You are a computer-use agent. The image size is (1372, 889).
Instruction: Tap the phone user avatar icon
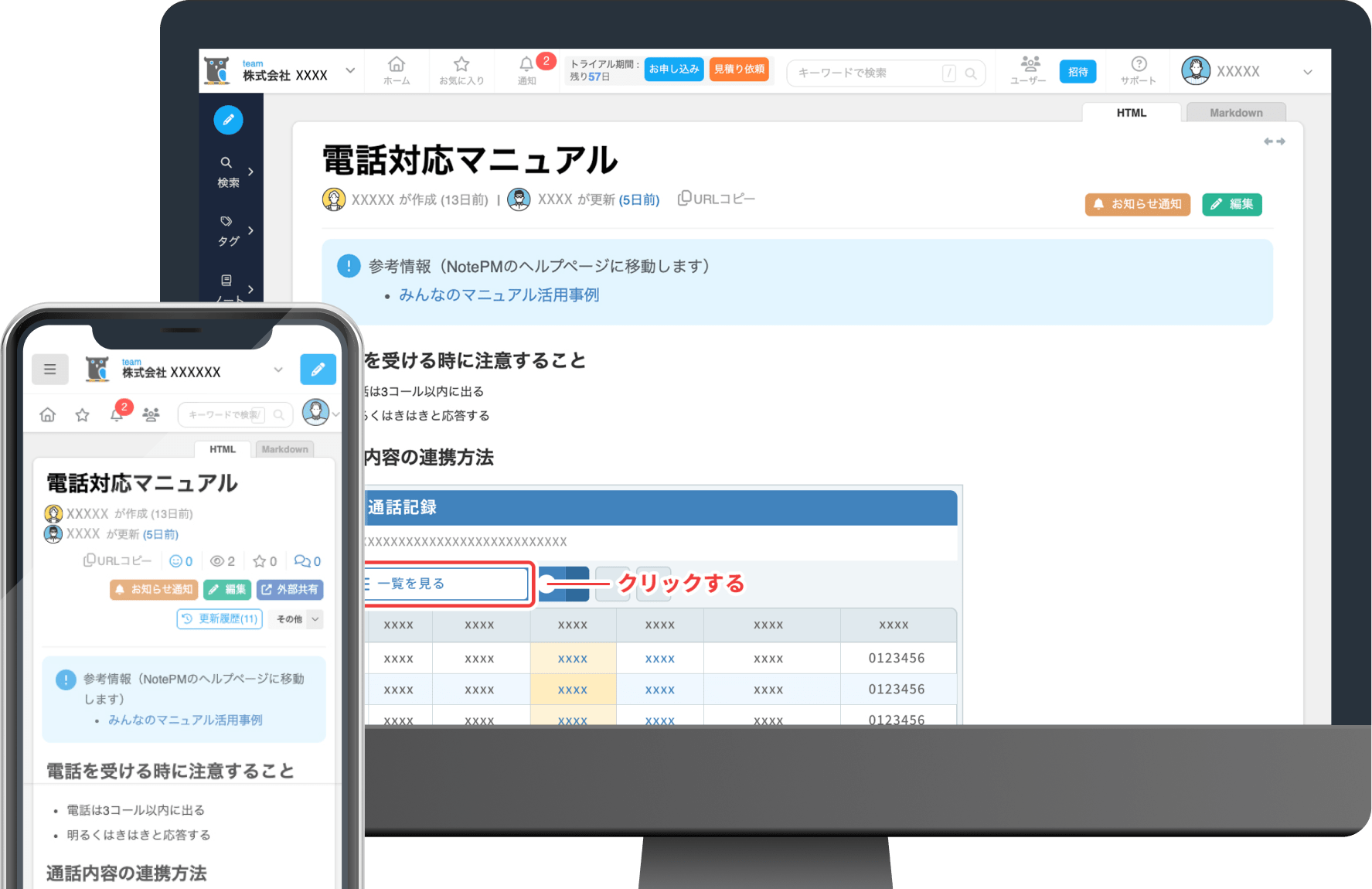click(x=315, y=412)
